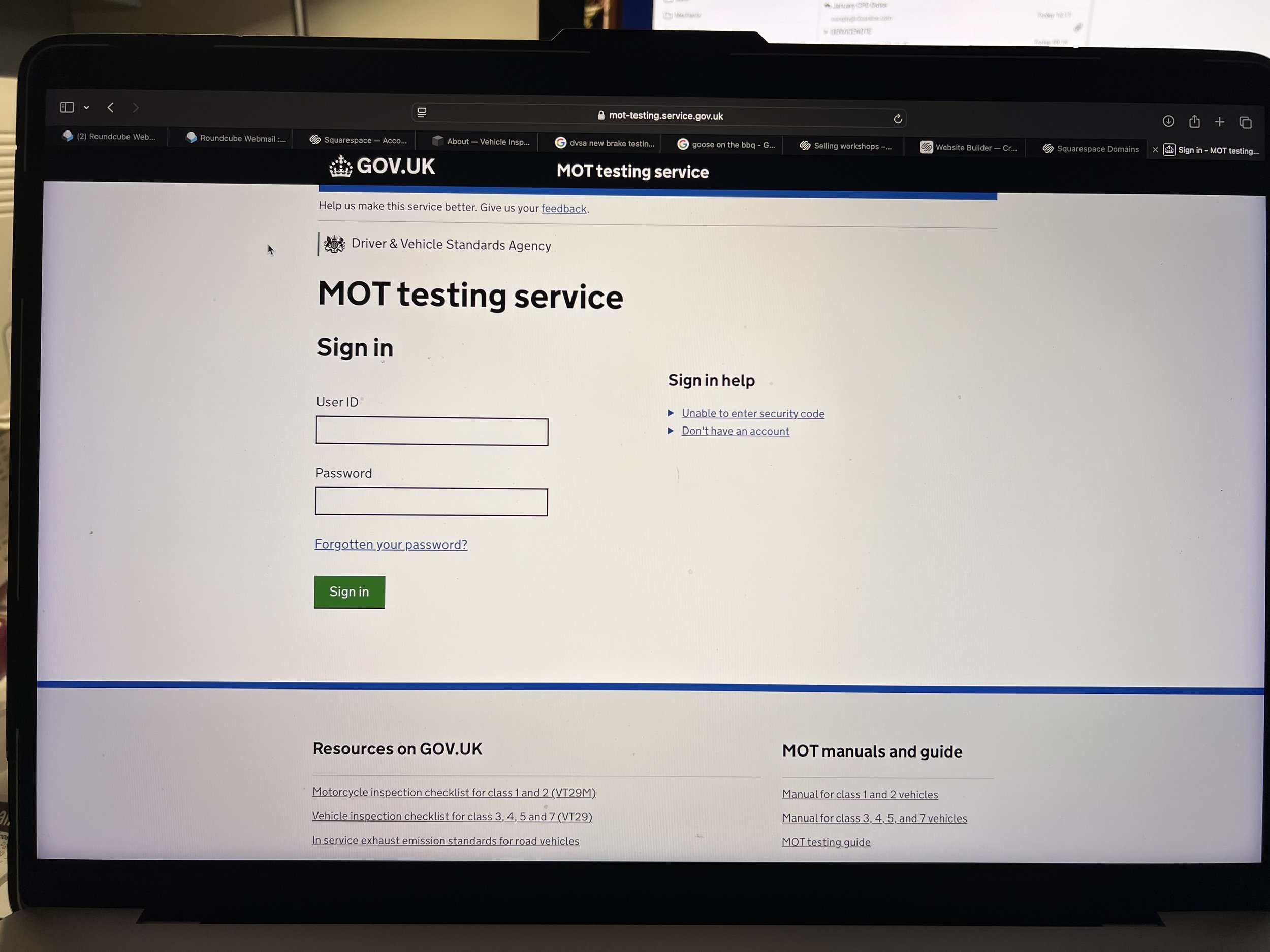Screen dimensions: 1270x952
Task: Click the Selling workshops tab favicon
Action: pyautogui.click(x=805, y=146)
